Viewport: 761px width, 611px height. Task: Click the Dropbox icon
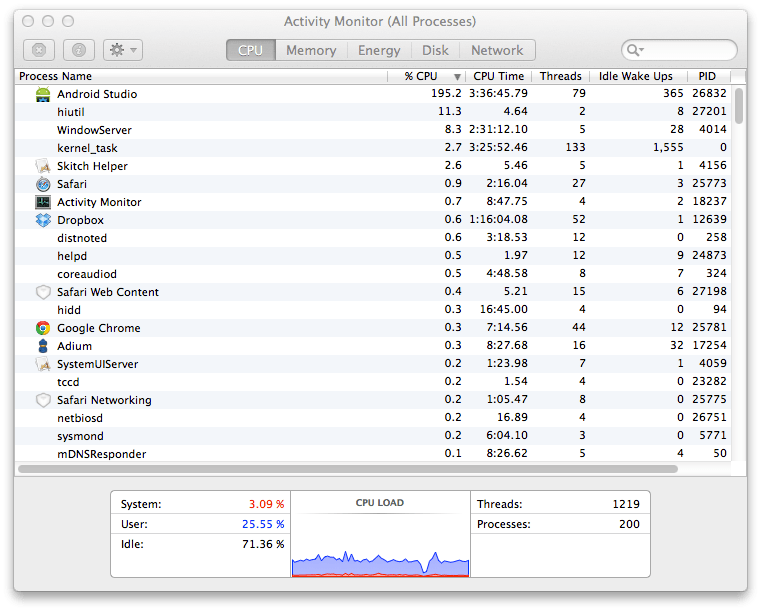43,220
